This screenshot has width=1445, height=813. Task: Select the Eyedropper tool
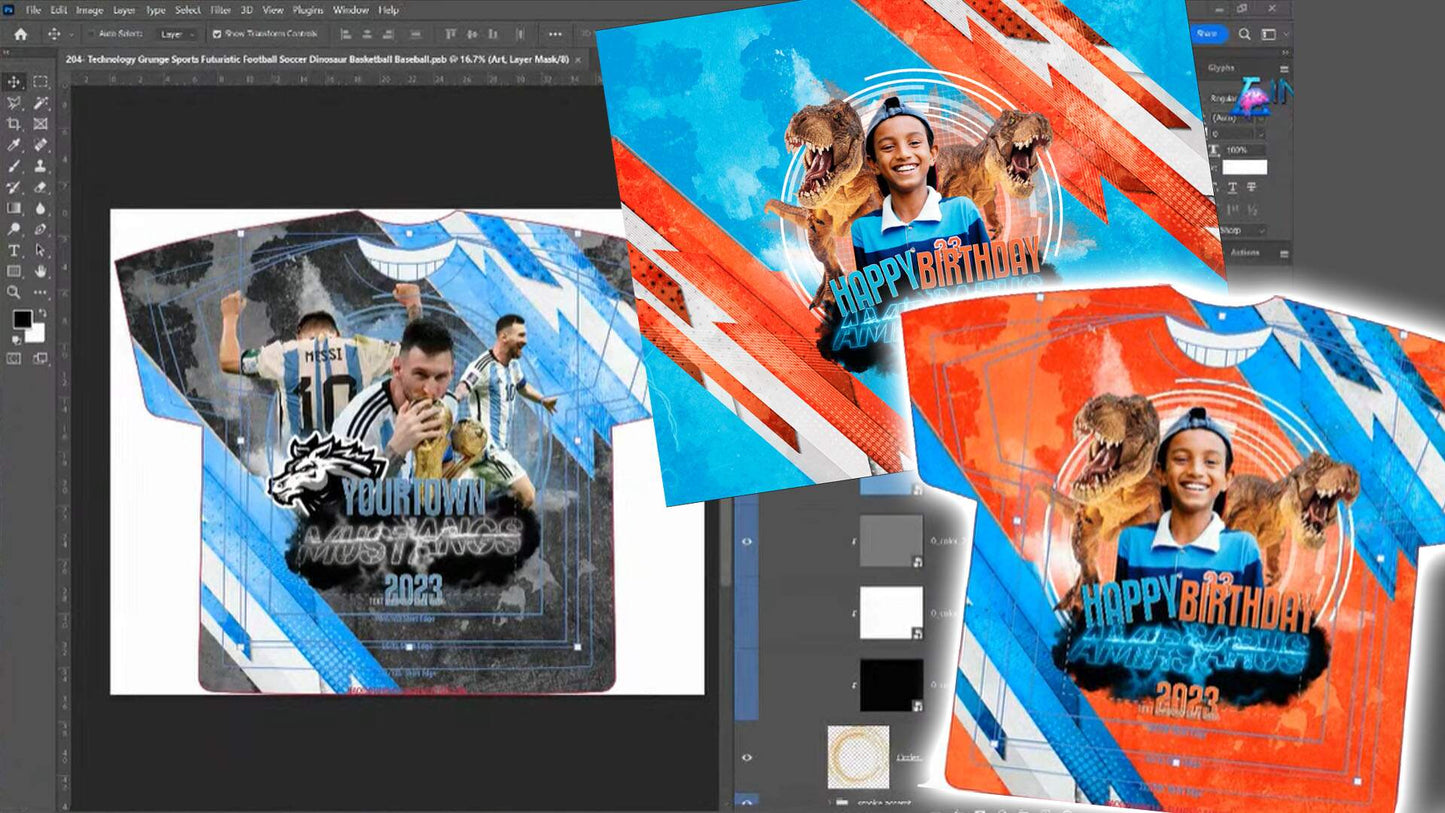tap(15, 145)
